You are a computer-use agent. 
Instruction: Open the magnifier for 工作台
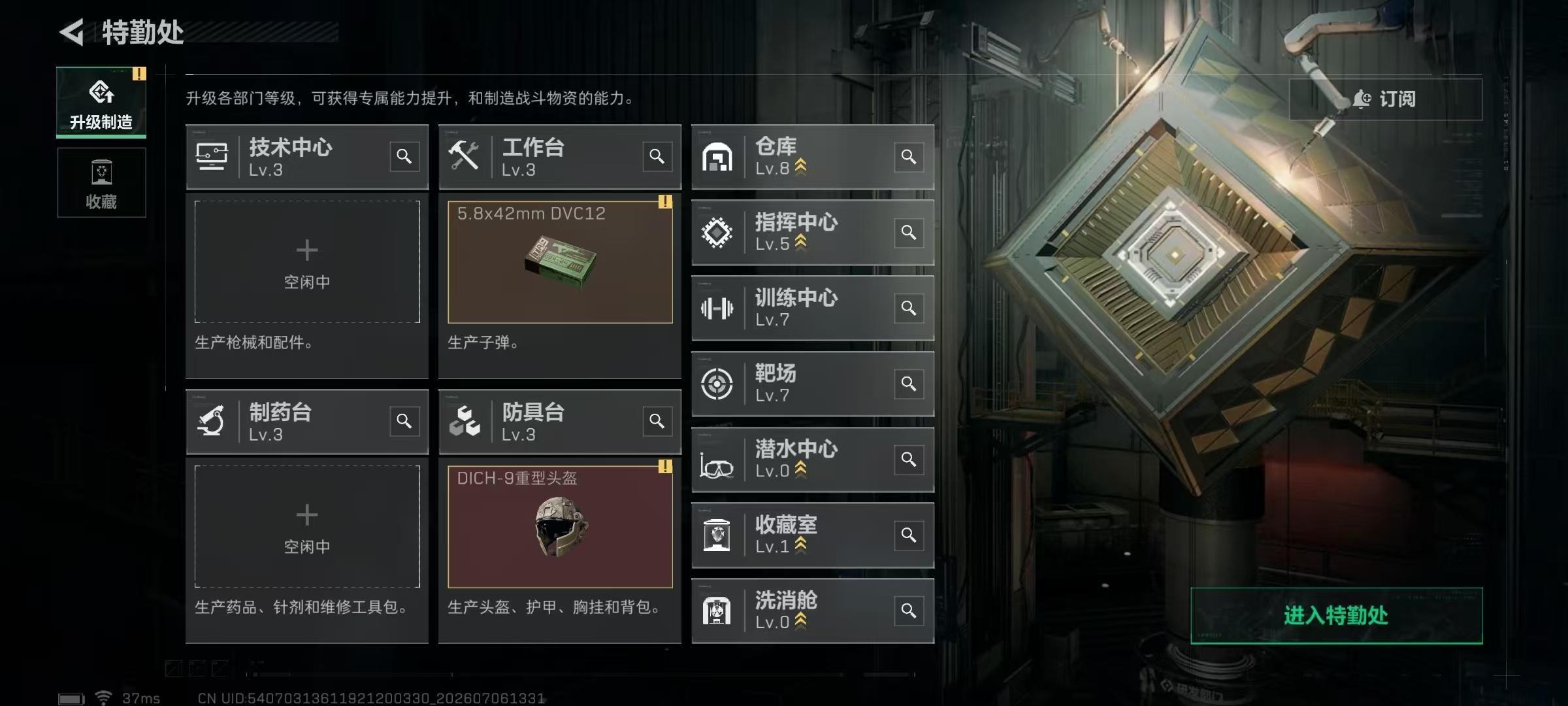[x=657, y=157]
